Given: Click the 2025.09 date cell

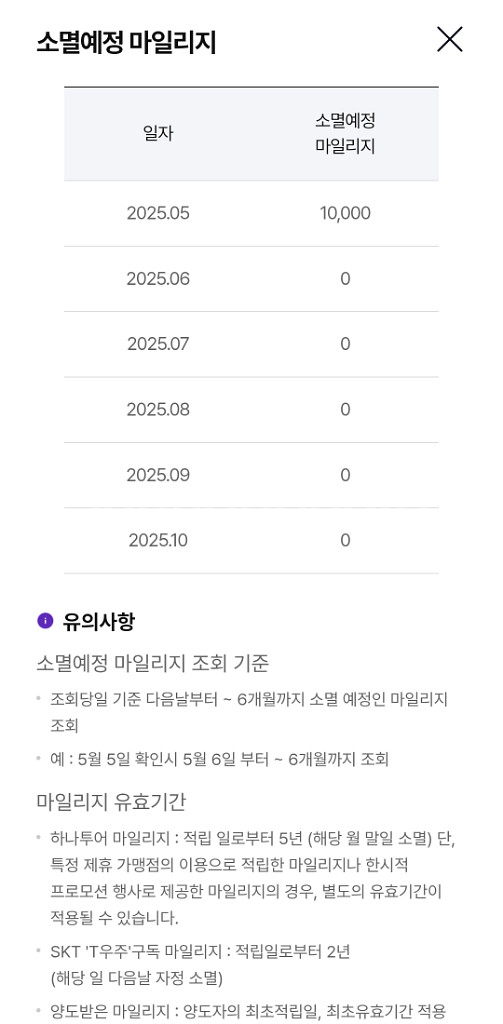Looking at the screenshot, I should 158,475.
